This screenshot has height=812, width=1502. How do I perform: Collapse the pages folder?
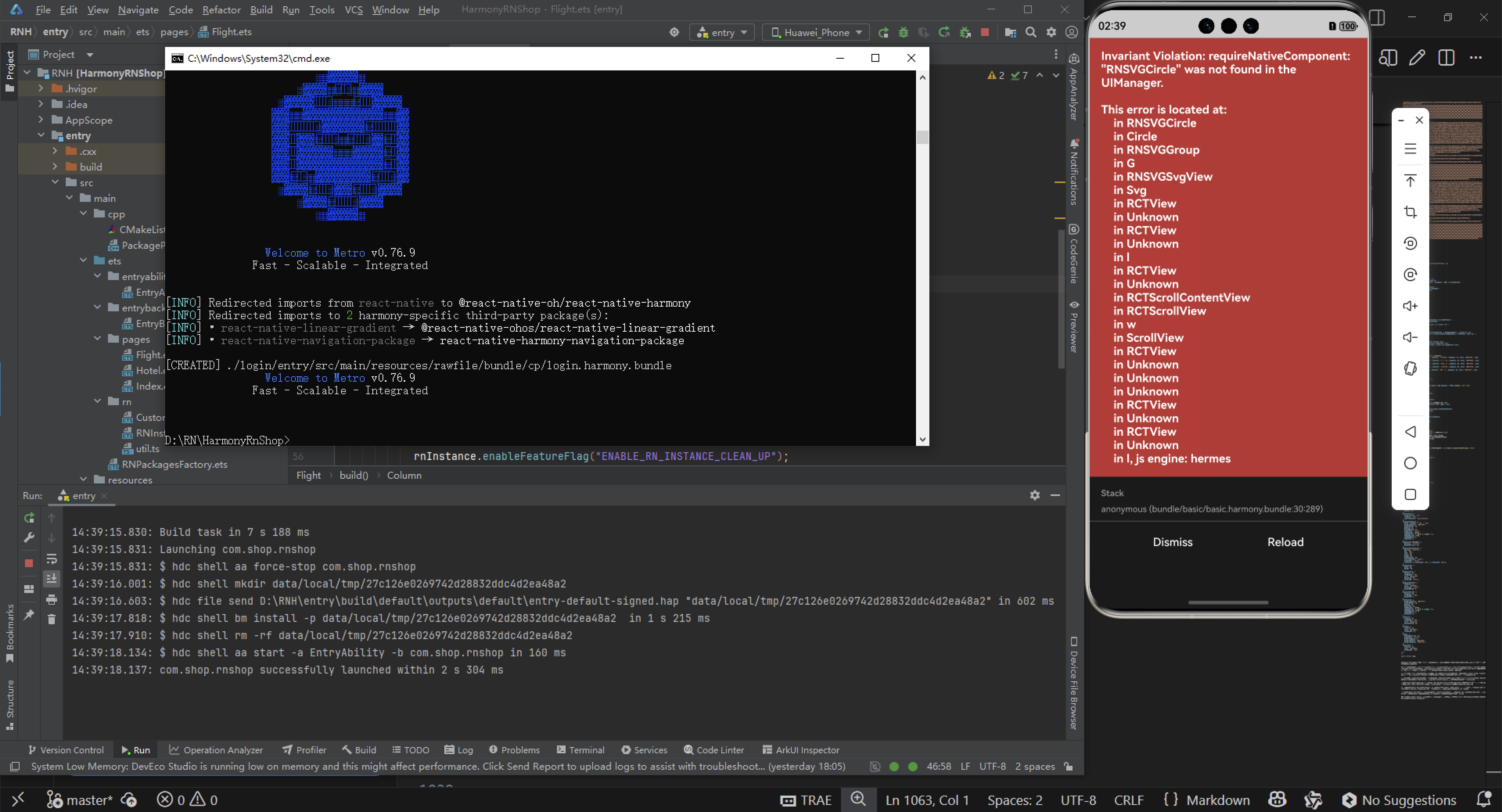coord(97,339)
